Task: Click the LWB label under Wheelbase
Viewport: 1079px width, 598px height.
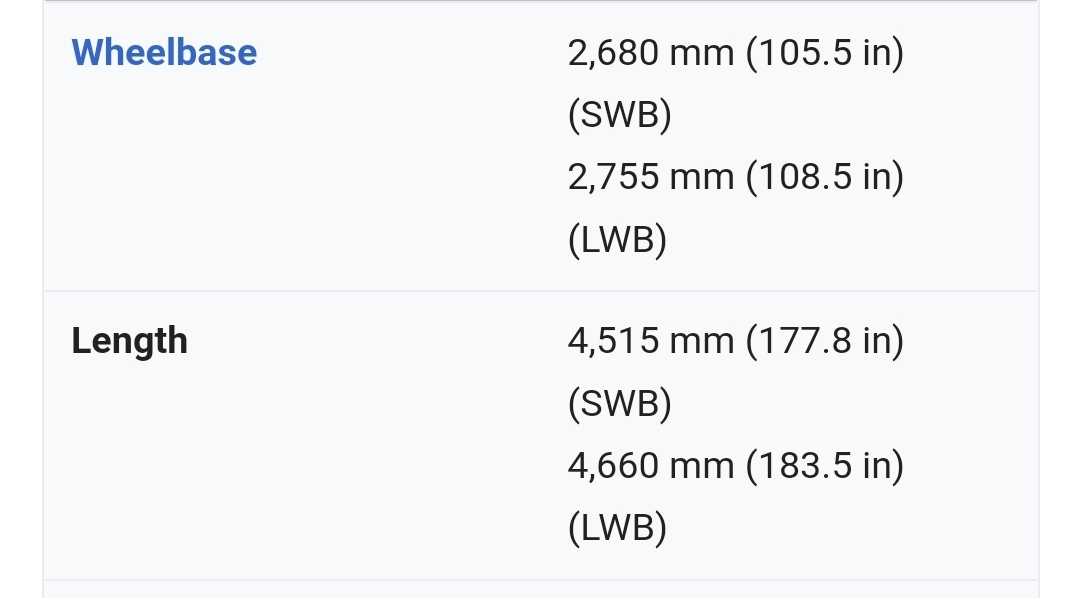Action: [x=617, y=239]
